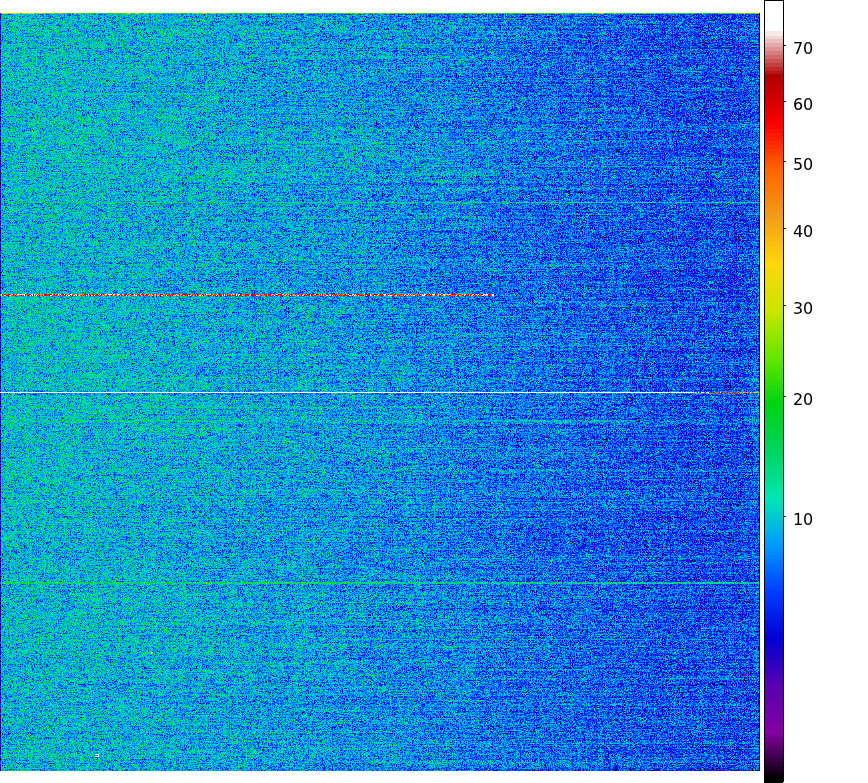Click the white top of the colorbar
Viewport: 868px width, 783px height.
pos(773,15)
